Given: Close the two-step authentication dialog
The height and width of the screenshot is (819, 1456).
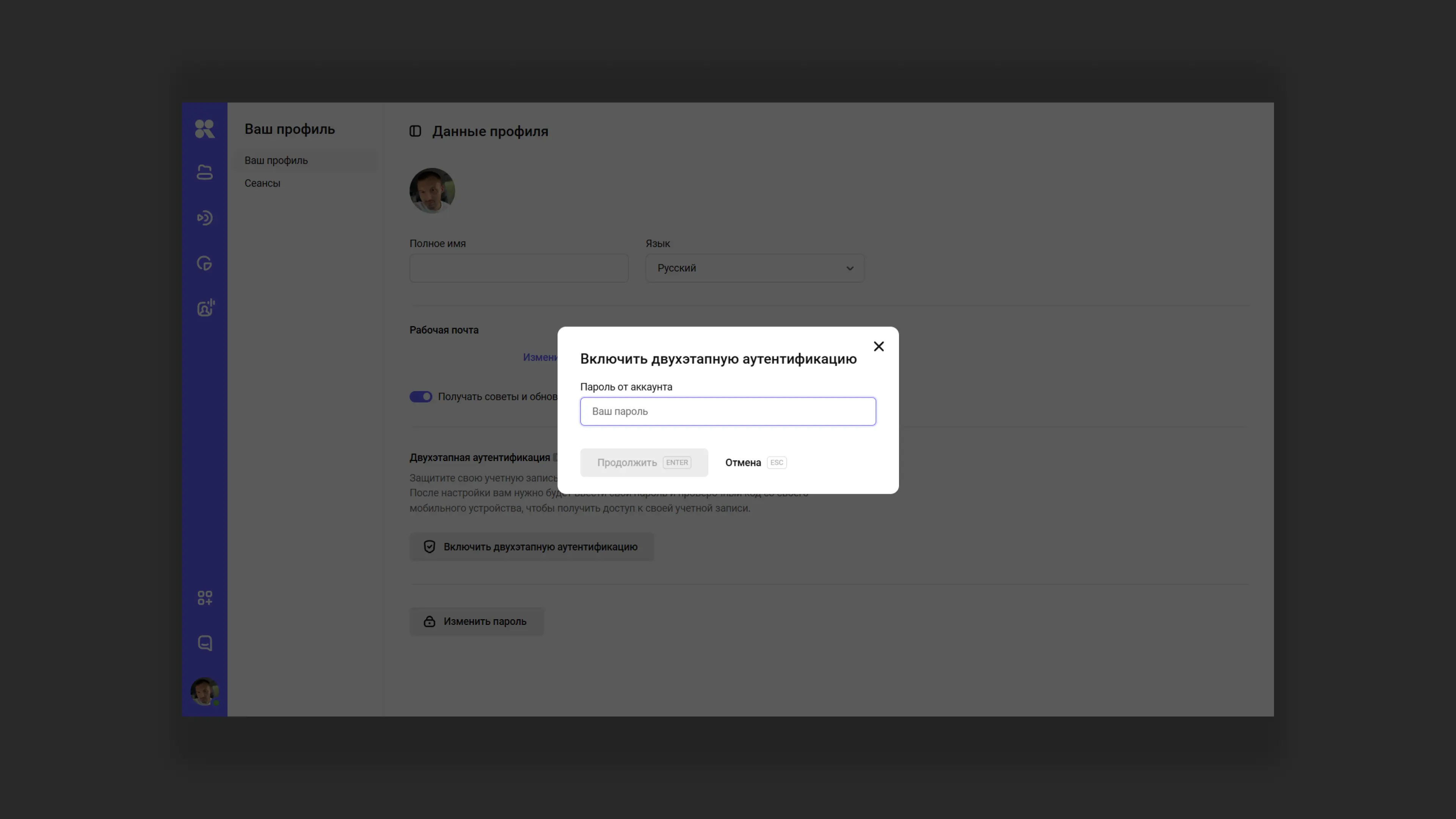Looking at the screenshot, I should (879, 347).
